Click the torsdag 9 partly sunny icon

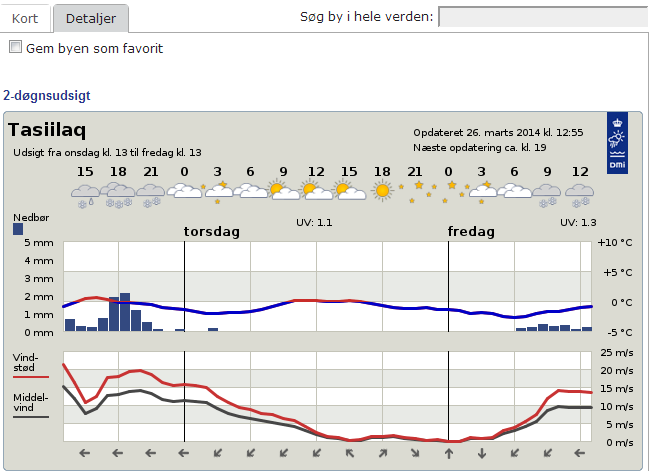point(284,190)
